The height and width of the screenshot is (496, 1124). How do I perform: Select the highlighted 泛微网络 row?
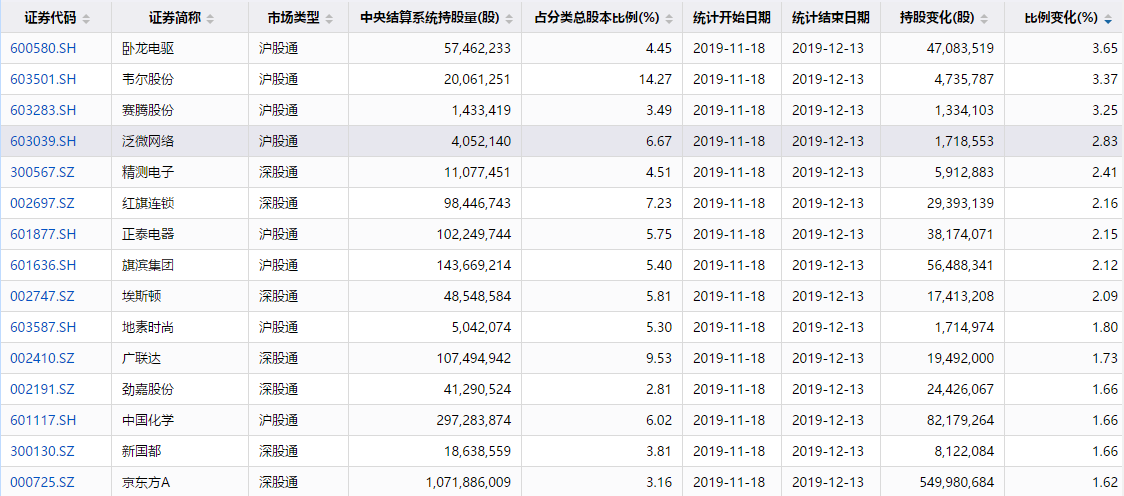click(x=562, y=141)
